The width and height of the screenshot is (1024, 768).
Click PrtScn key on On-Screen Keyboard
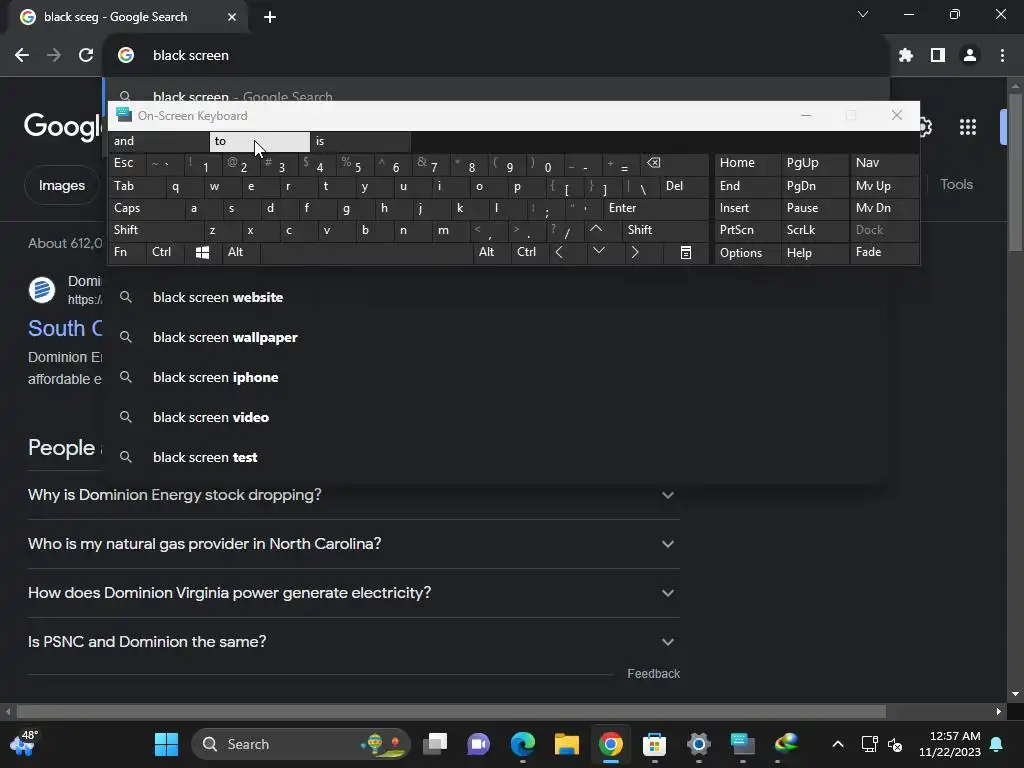coord(747,230)
